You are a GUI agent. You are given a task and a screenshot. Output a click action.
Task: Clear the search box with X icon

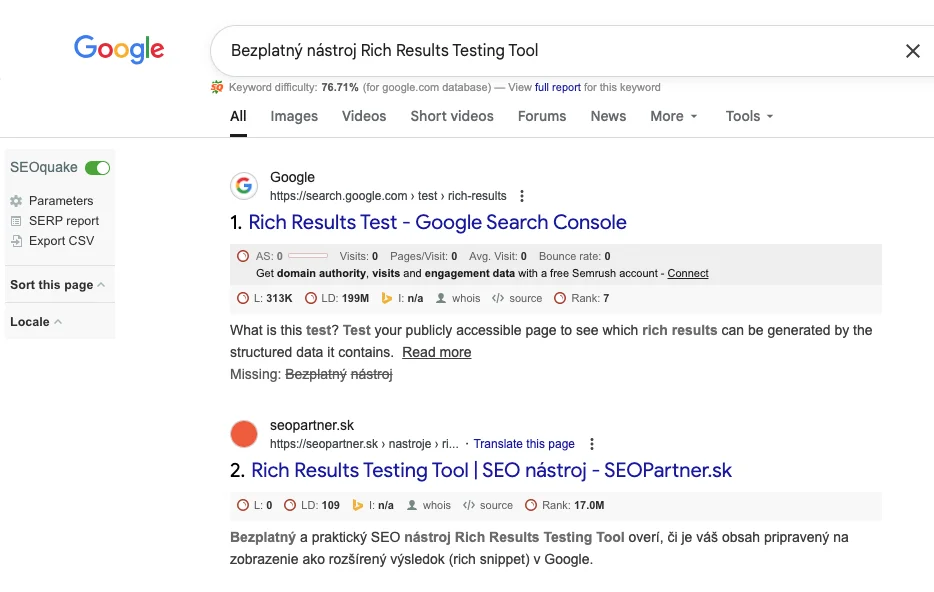tap(912, 51)
